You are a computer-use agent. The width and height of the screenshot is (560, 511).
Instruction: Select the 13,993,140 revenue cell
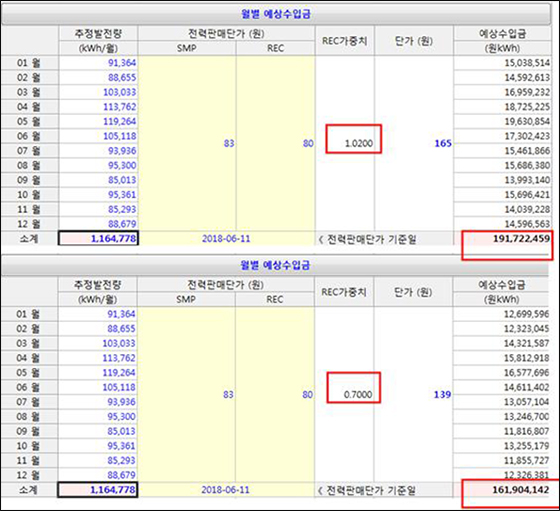pos(502,180)
